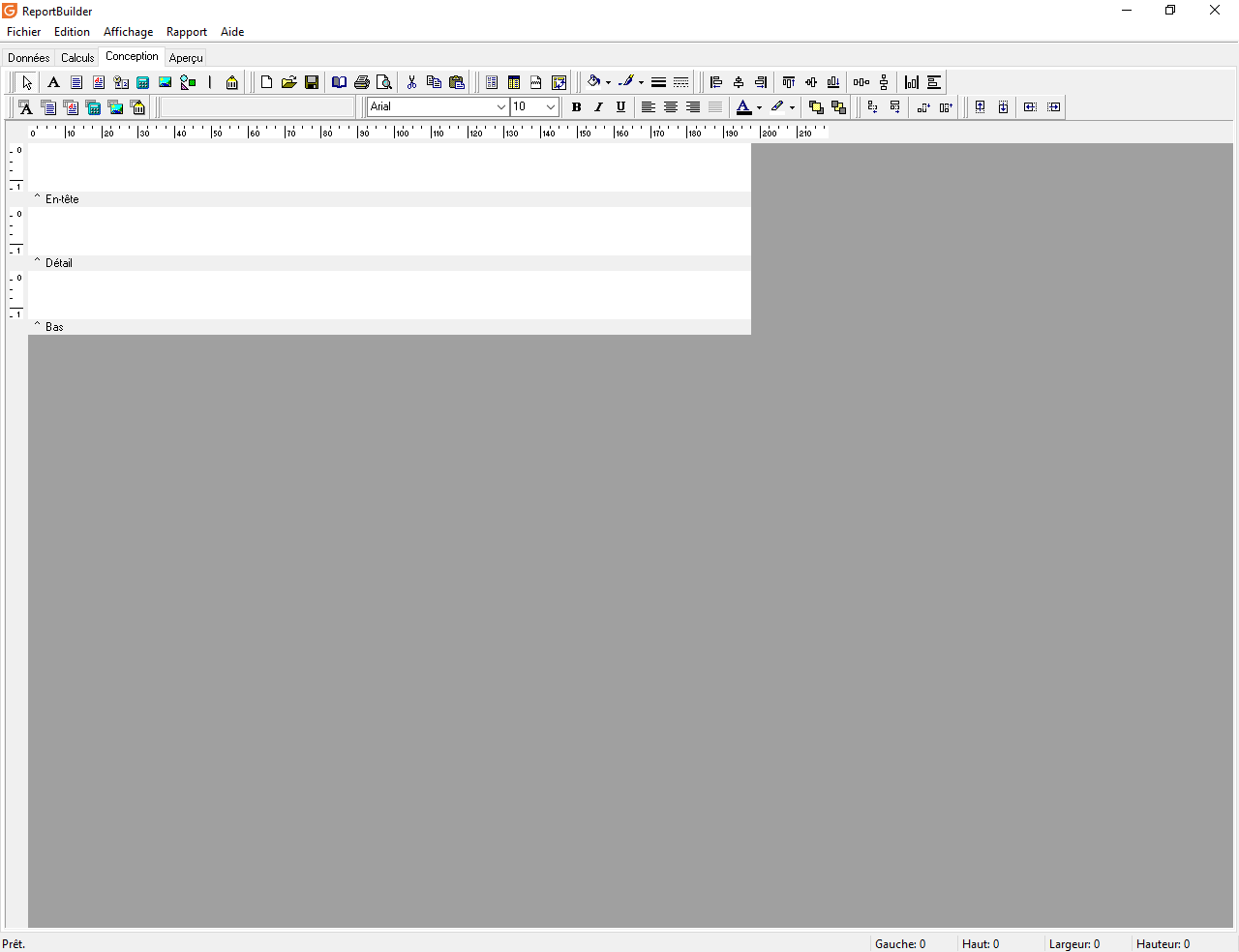This screenshot has width=1239, height=952.
Task: Toggle underline formatting
Action: pos(620,107)
